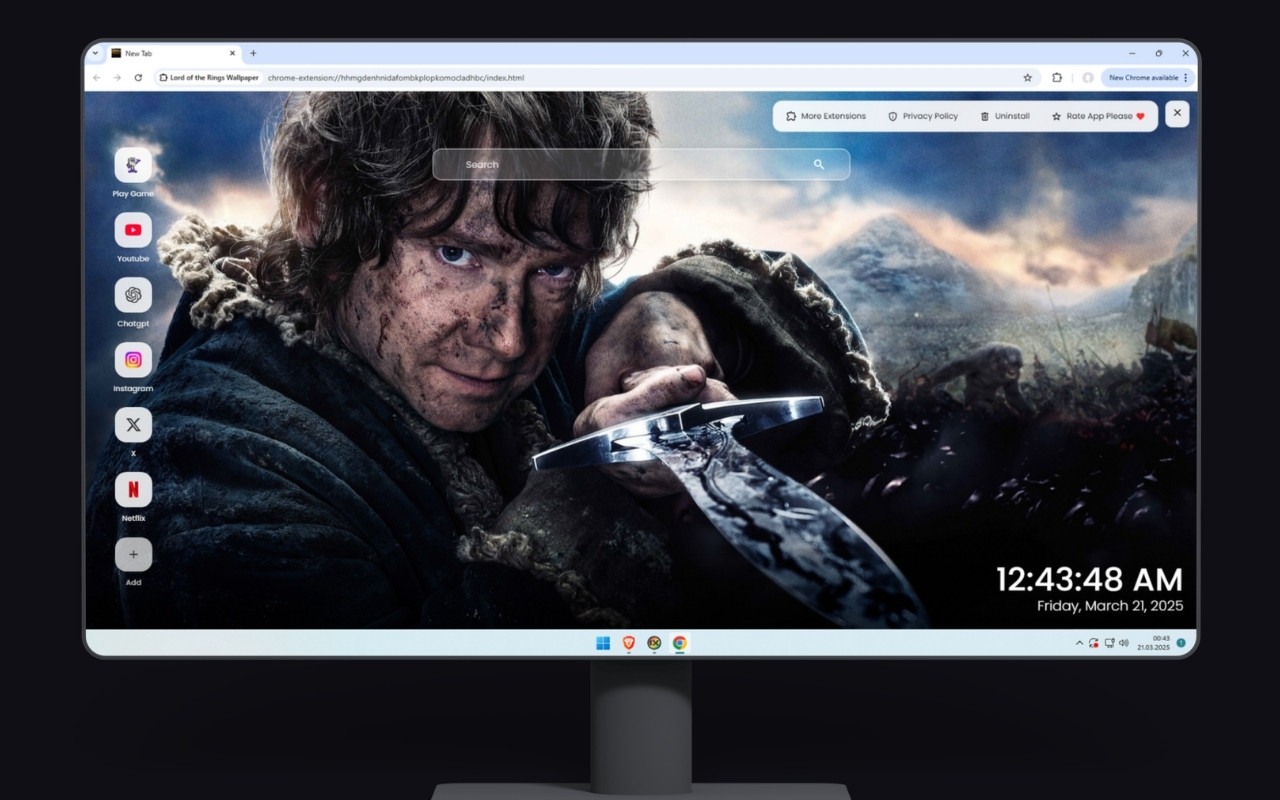1280x800 pixels.
Task: Open Netflix from the sidebar
Action: point(133,489)
